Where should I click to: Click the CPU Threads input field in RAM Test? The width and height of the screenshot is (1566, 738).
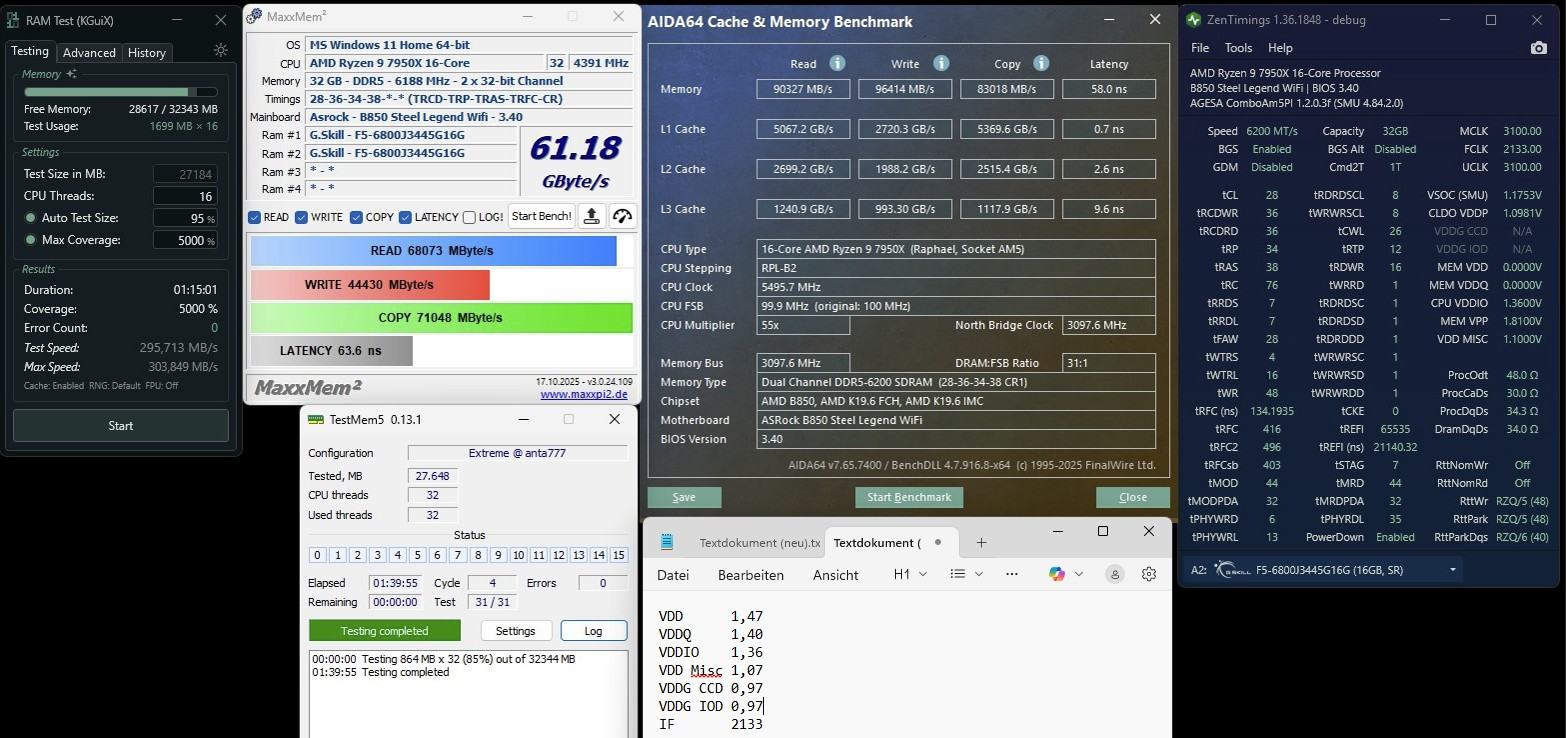[x=185, y=196]
